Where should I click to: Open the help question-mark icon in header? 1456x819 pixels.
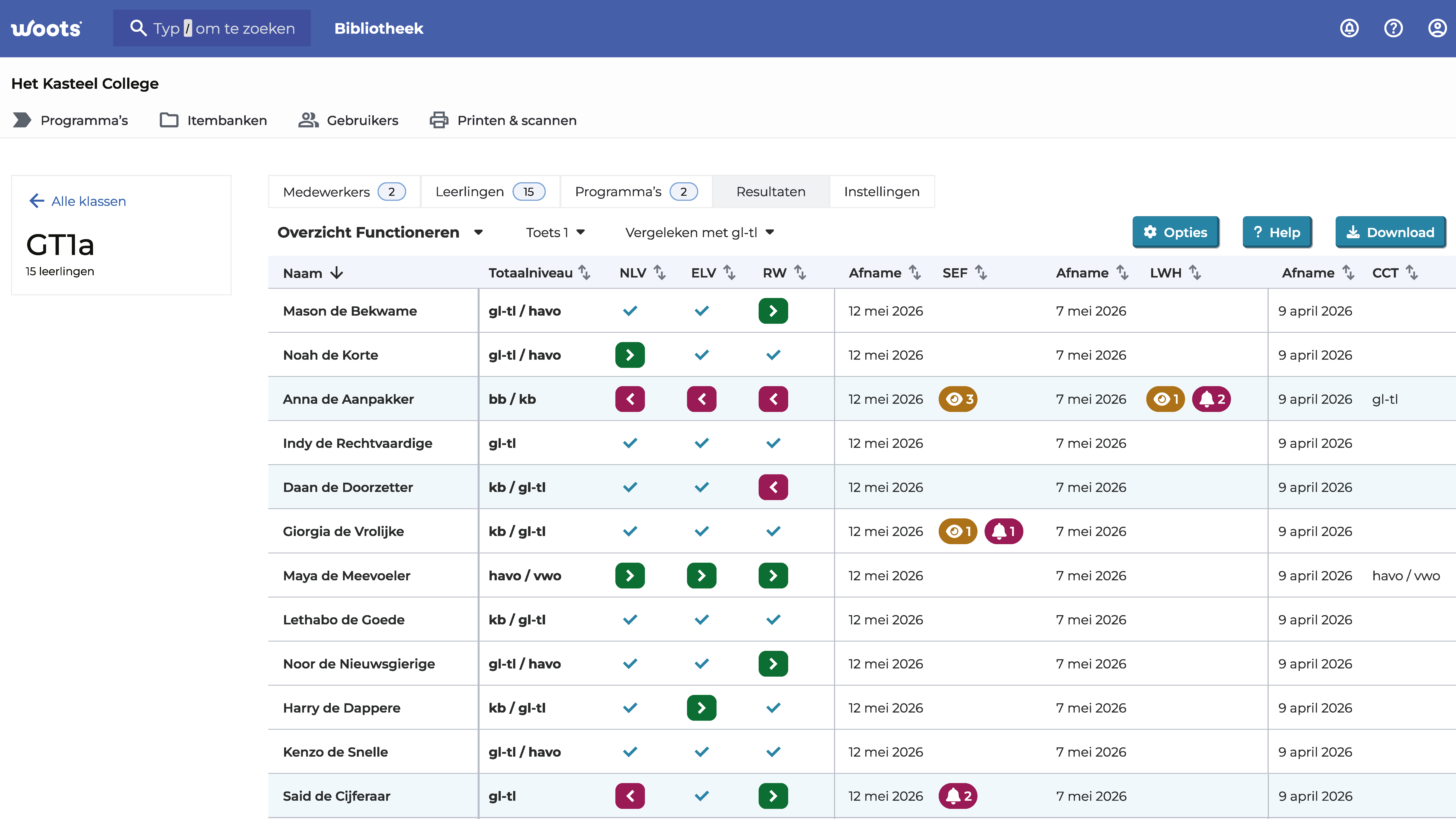pos(1393,28)
